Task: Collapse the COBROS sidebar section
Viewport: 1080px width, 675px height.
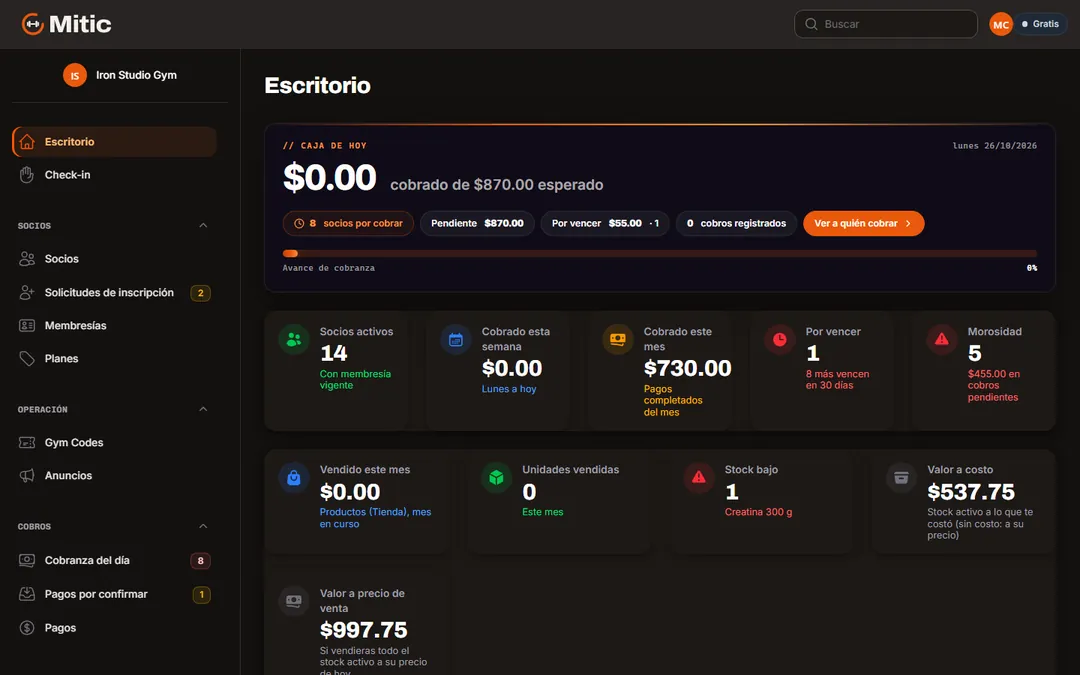Action: pyautogui.click(x=203, y=526)
